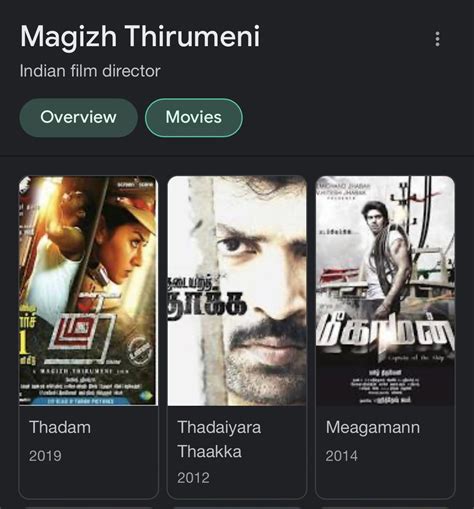Screen dimensions: 474x509
Task: Open the three-dot more options menu
Action: coord(437,39)
